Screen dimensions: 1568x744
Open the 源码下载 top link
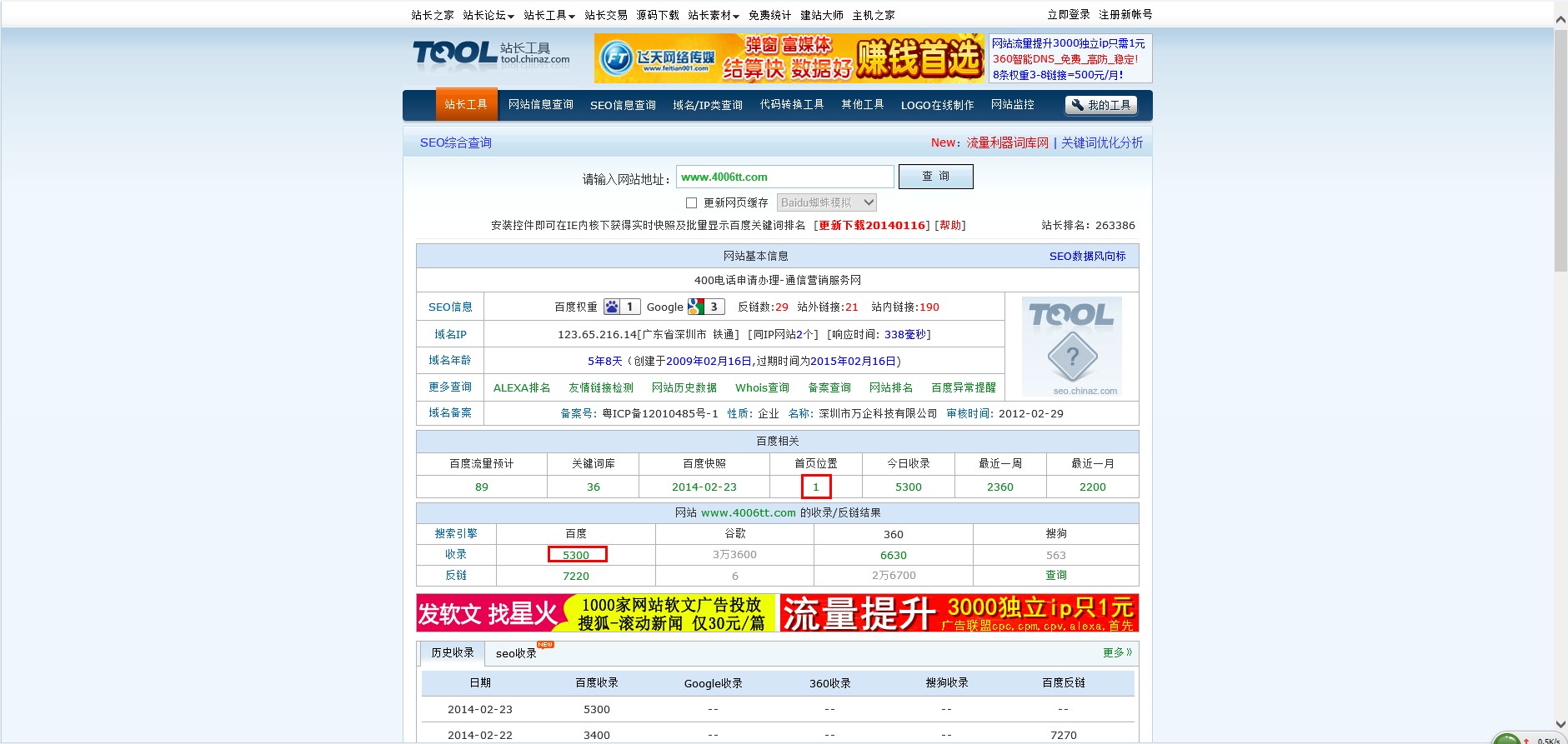coord(658,15)
